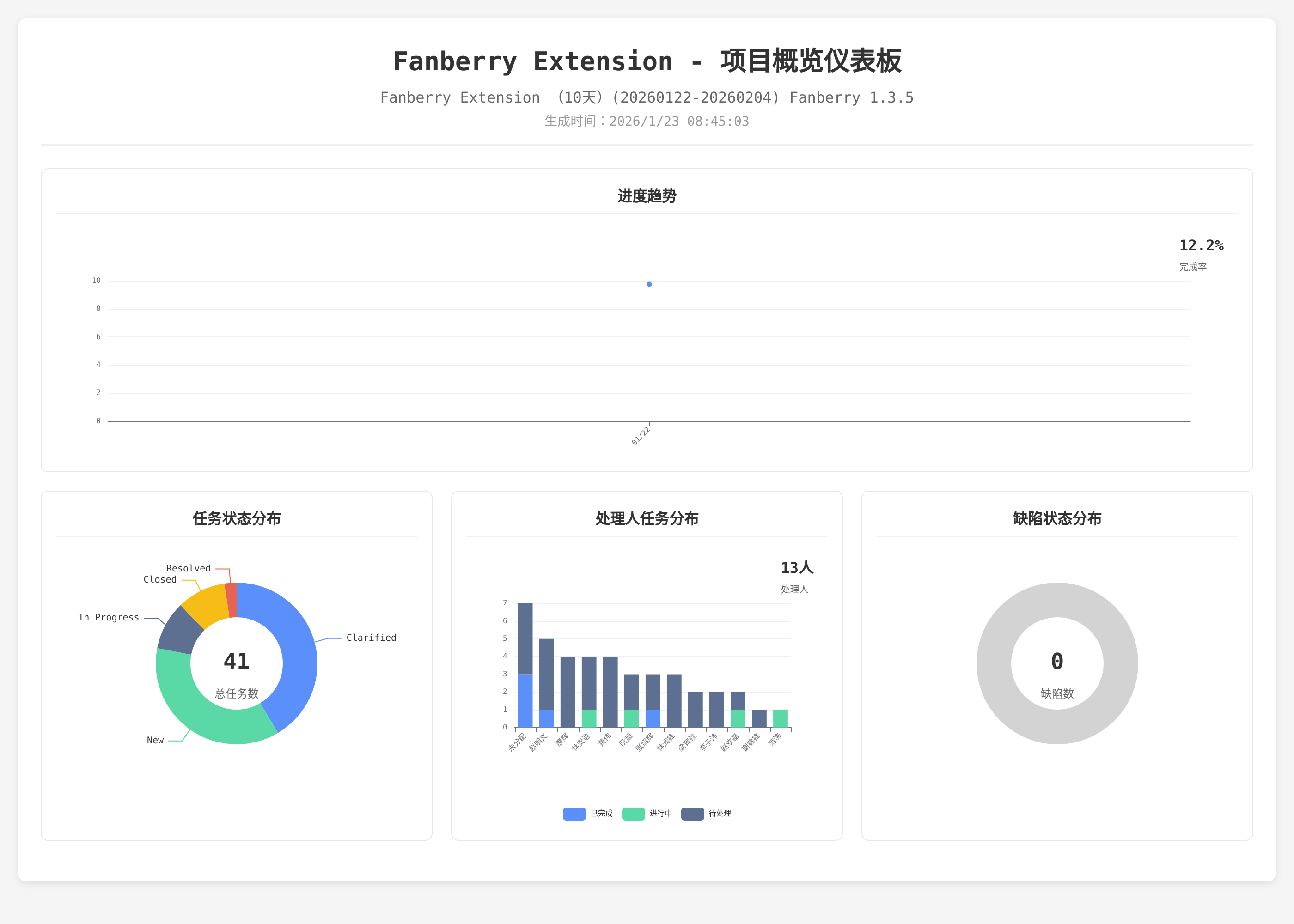Click the 41 total tasks number
1294x924 pixels.
point(236,661)
